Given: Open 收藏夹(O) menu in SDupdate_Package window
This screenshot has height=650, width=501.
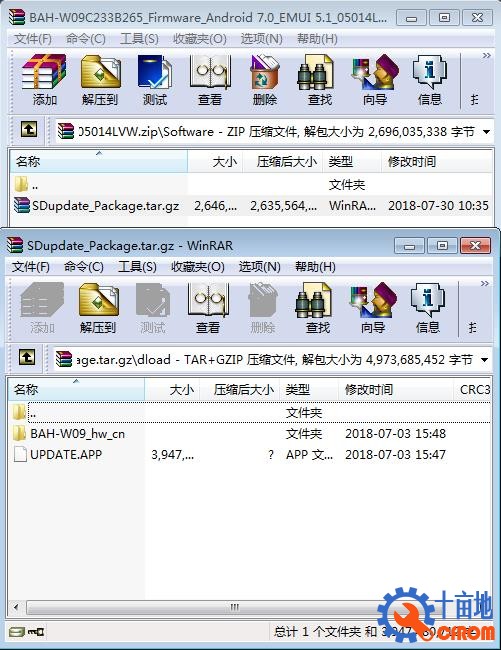Looking at the screenshot, I should point(198,267).
